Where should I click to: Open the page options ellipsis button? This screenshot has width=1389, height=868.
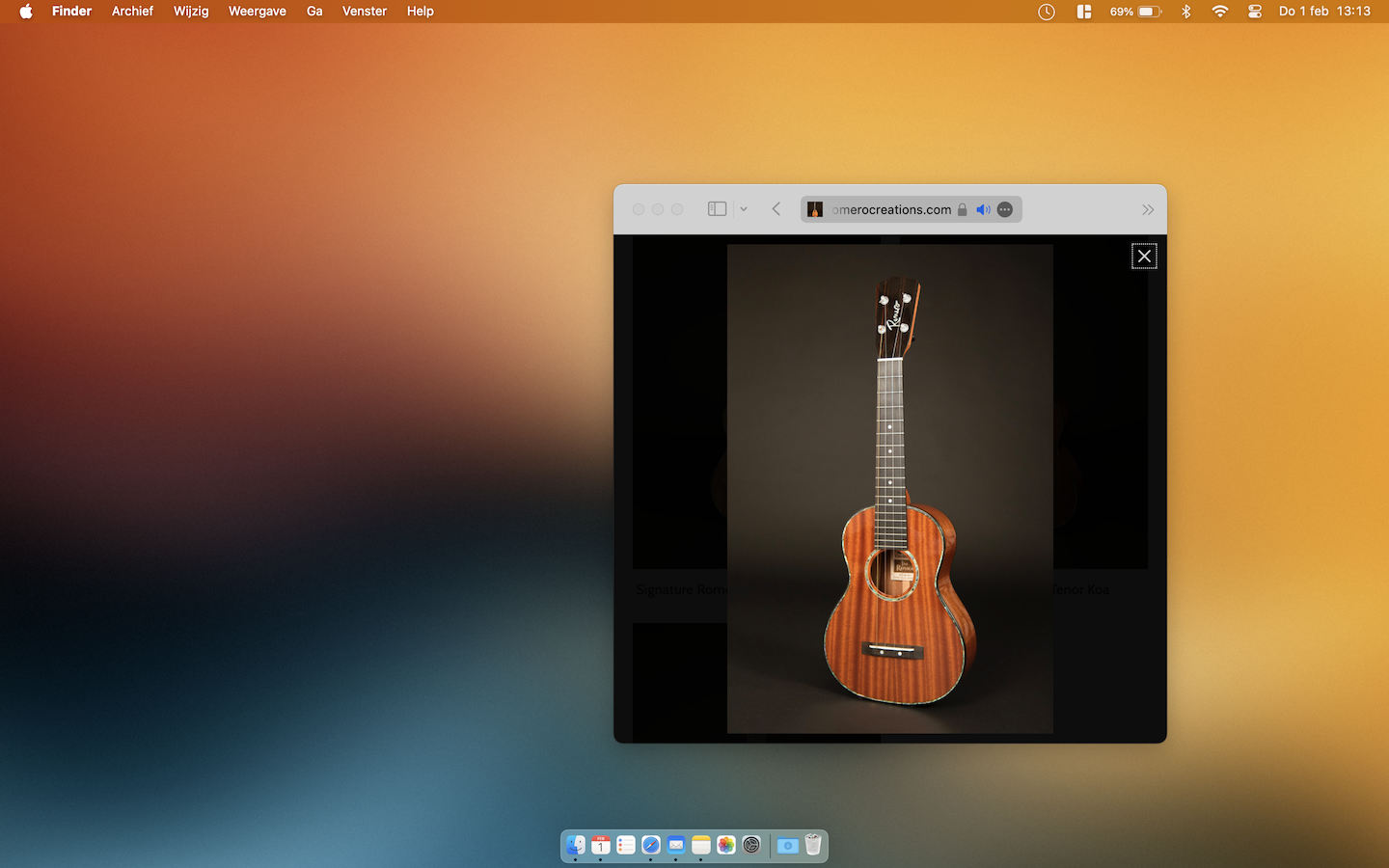point(1005,209)
